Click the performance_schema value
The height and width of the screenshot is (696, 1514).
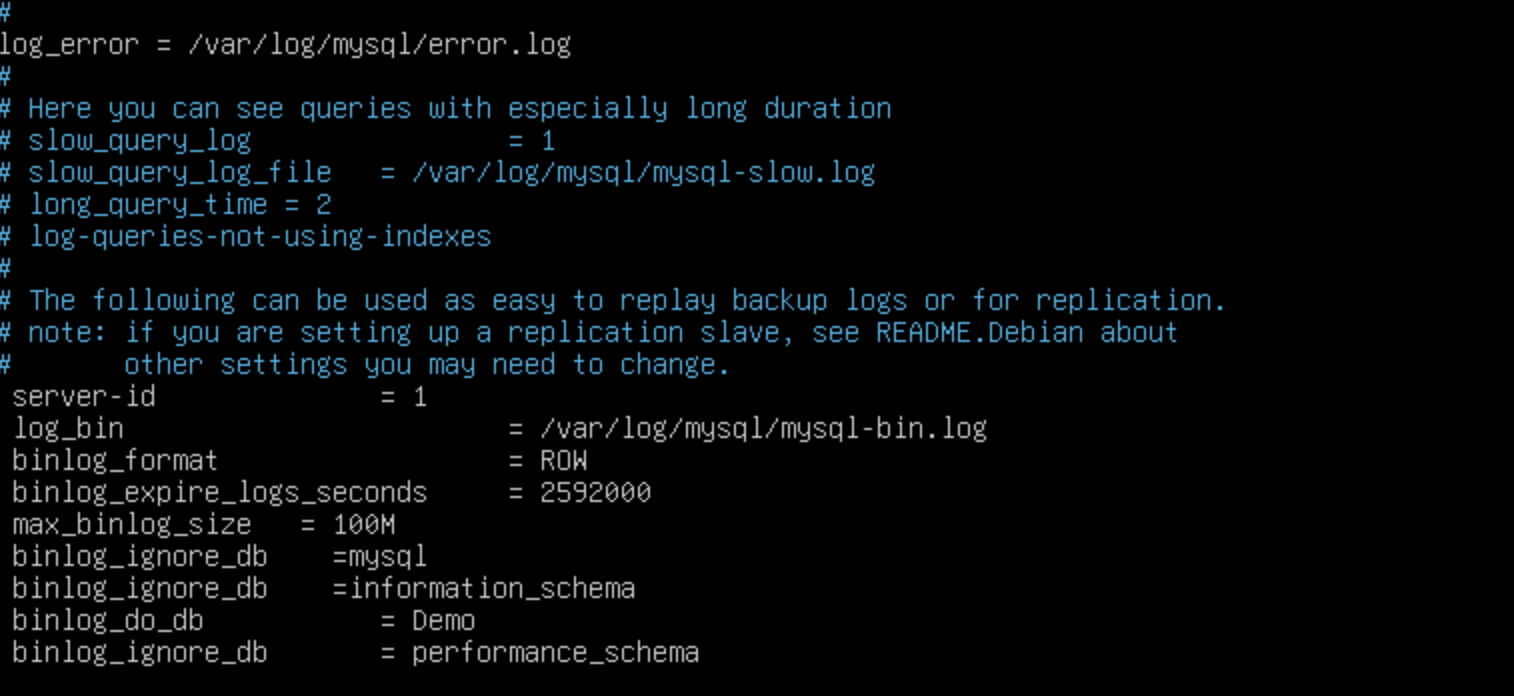click(555, 653)
